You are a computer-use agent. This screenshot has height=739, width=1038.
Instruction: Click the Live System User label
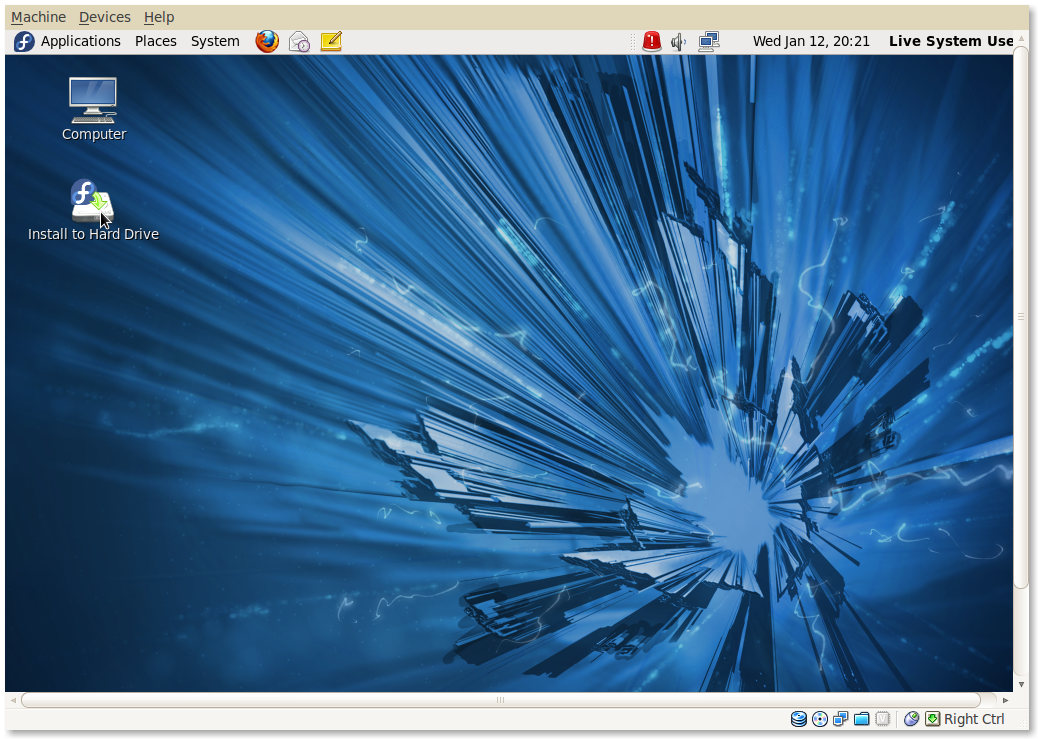(x=950, y=41)
